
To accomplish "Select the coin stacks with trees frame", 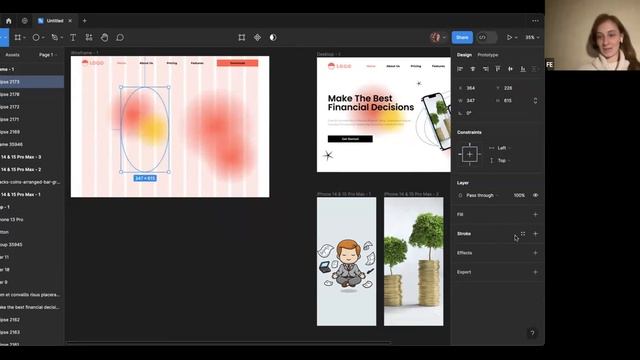I will pyautogui.click(x=413, y=262).
